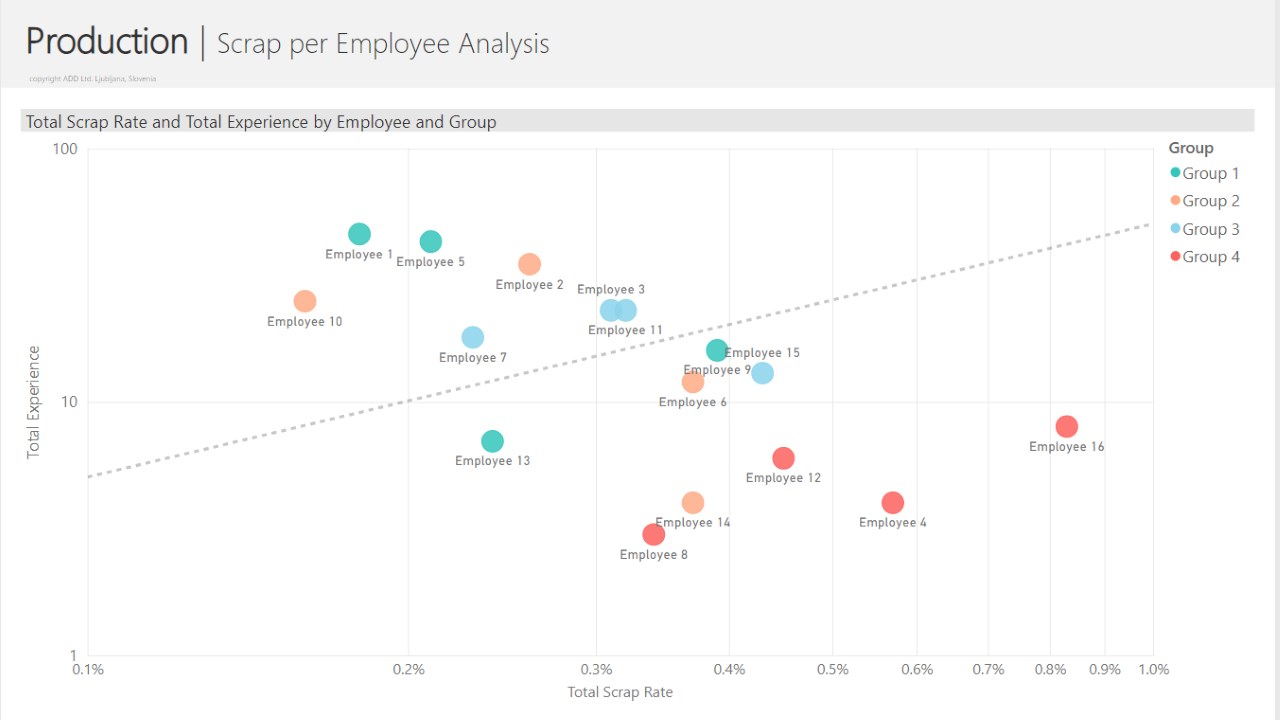
Task: Select the Employee 13 bubble
Action: 492,441
